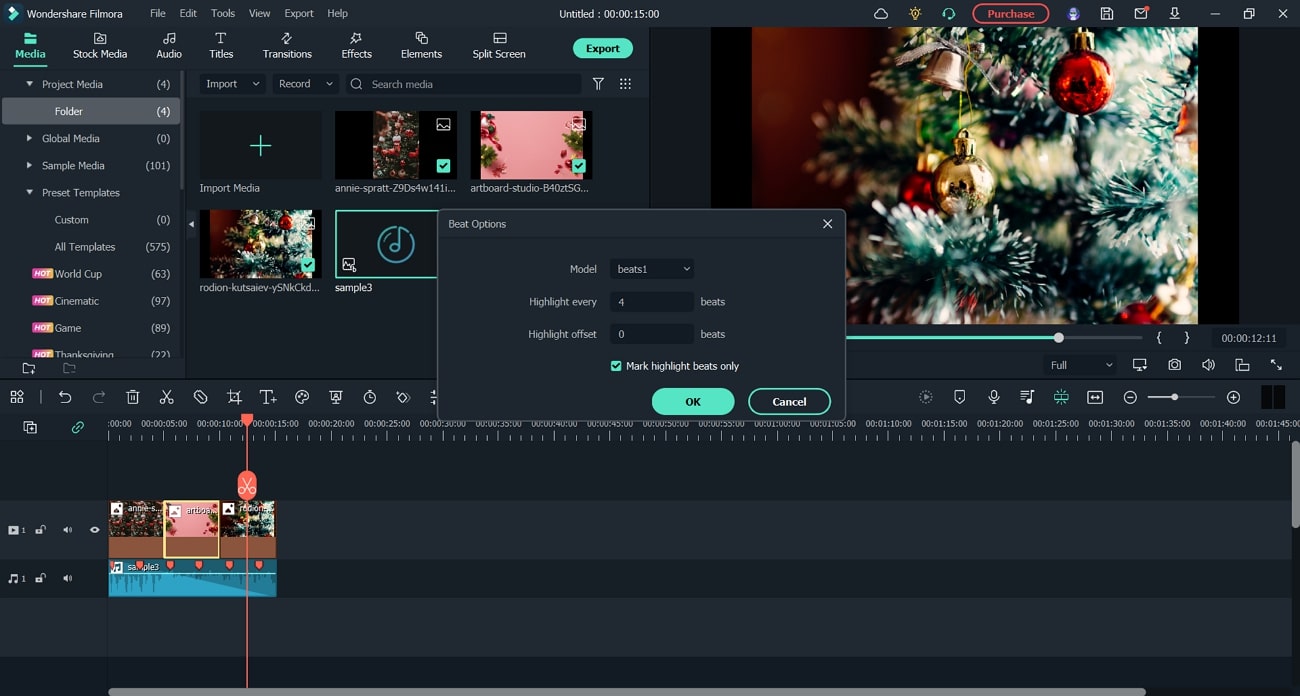Collapse the Project Media tree
Screen dimensions: 1300x696
29,84
